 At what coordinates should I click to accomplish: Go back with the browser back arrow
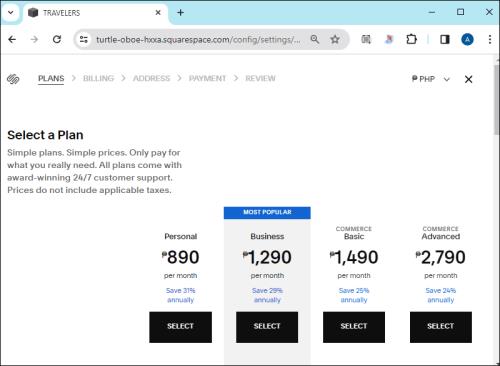pyautogui.click(x=12, y=39)
